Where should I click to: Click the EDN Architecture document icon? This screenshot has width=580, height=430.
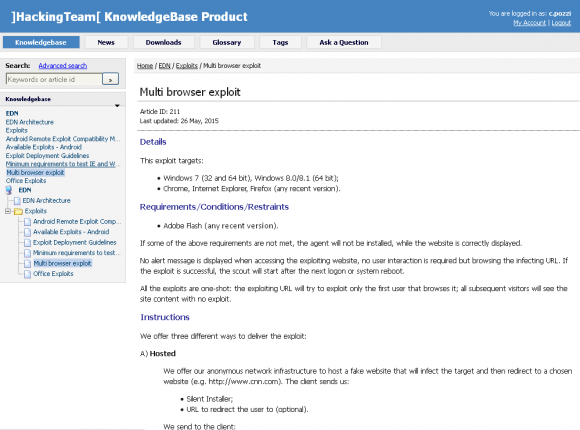[17, 201]
